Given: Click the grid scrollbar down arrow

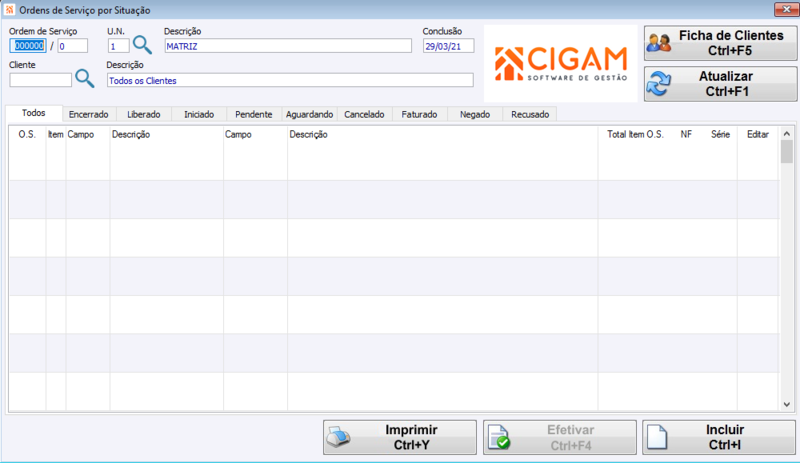Looking at the screenshot, I should (x=787, y=404).
